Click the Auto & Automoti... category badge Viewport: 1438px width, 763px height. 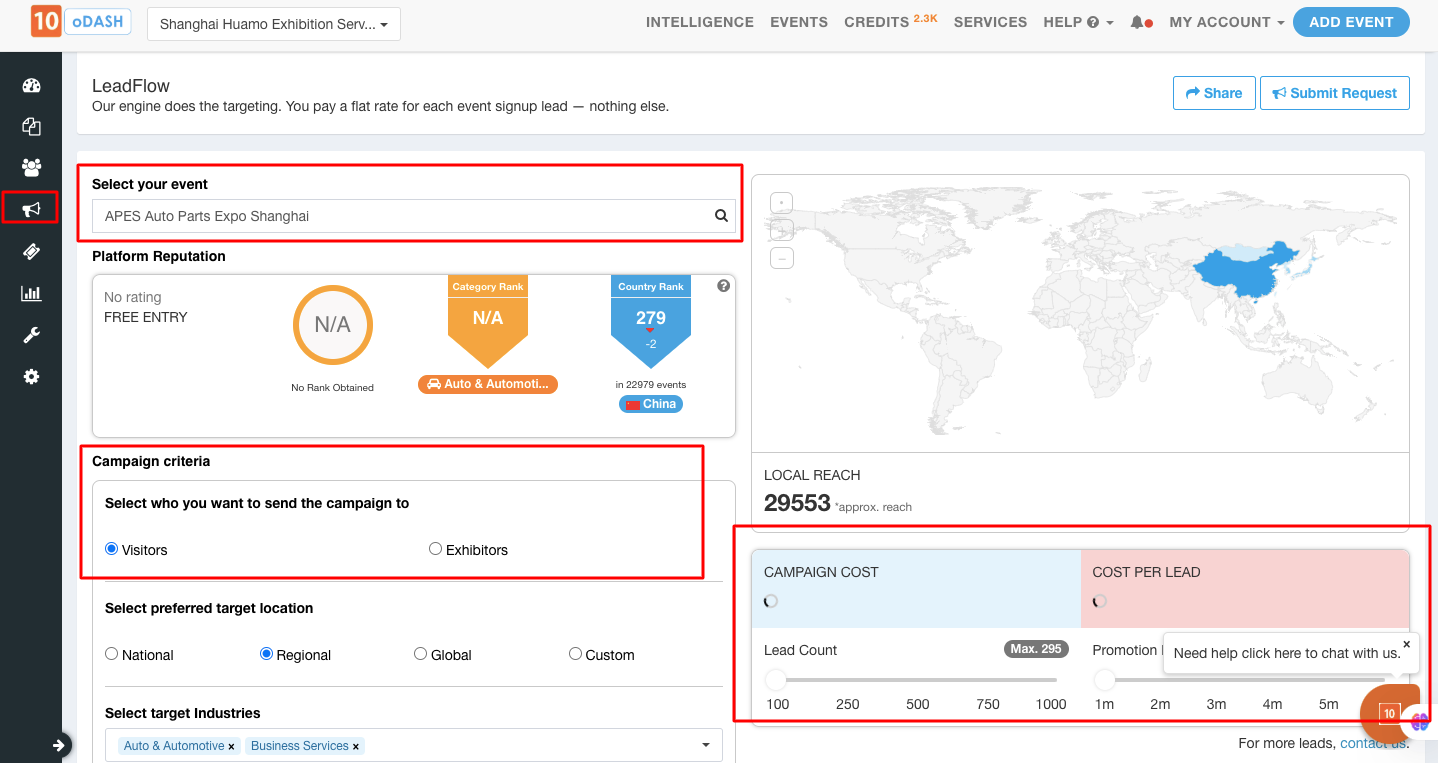pos(488,384)
